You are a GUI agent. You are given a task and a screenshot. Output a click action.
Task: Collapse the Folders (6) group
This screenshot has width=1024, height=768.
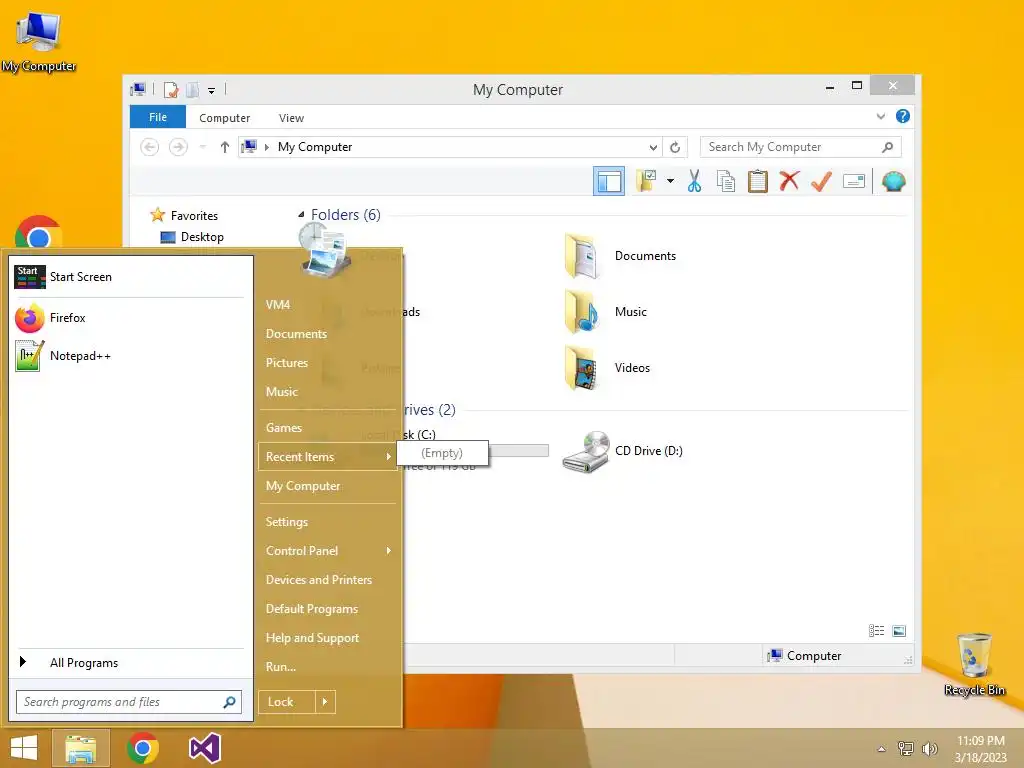[x=301, y=215]
